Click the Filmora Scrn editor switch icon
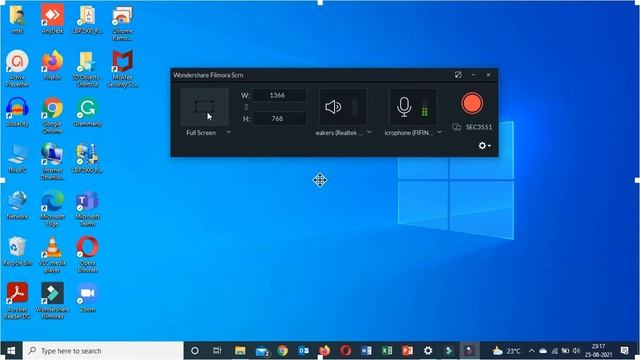Screen dimensions: 640x360 click(x=458, y=75)
